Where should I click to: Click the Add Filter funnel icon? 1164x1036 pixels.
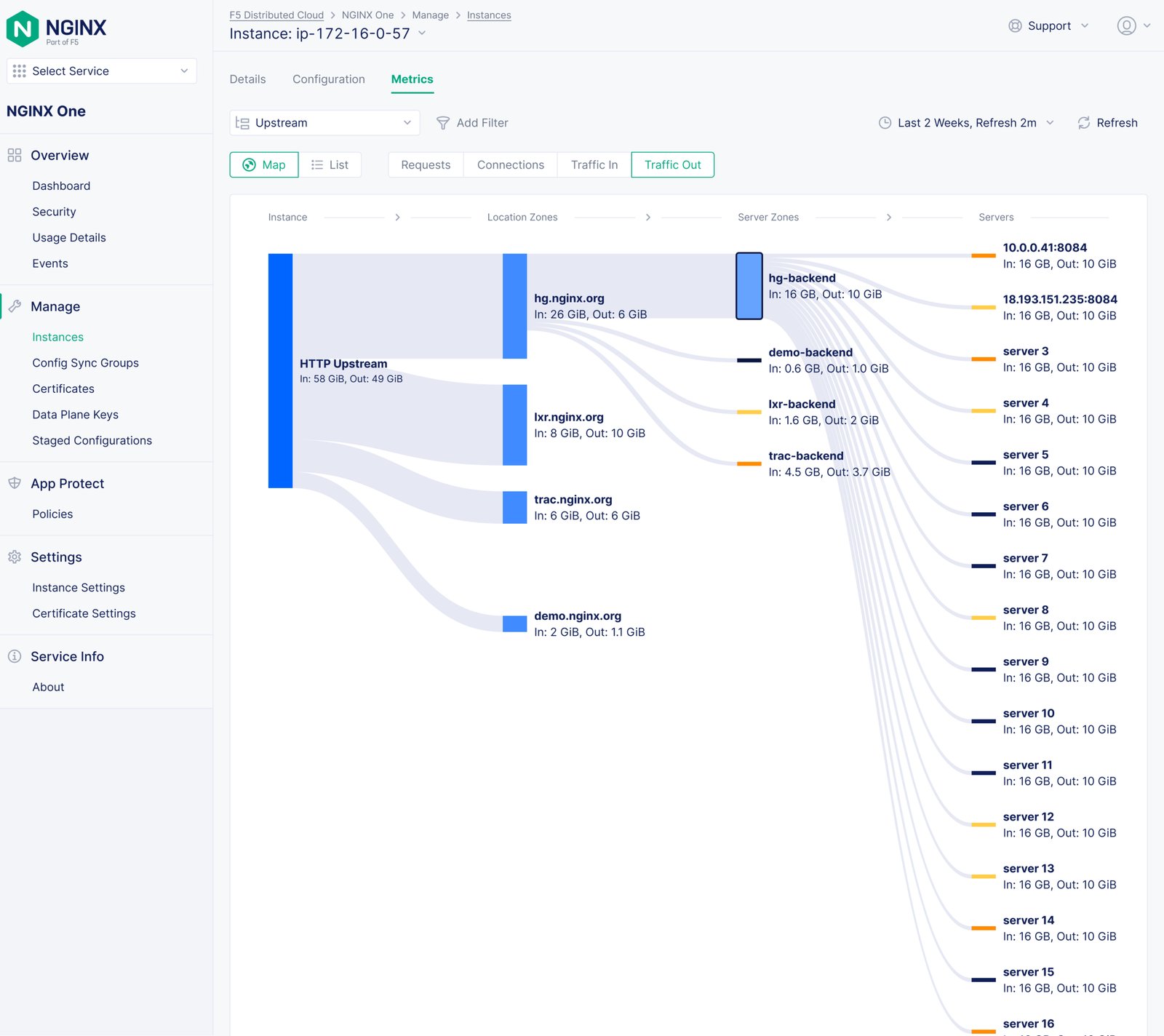pyautogui.click(x=442, y=123)
